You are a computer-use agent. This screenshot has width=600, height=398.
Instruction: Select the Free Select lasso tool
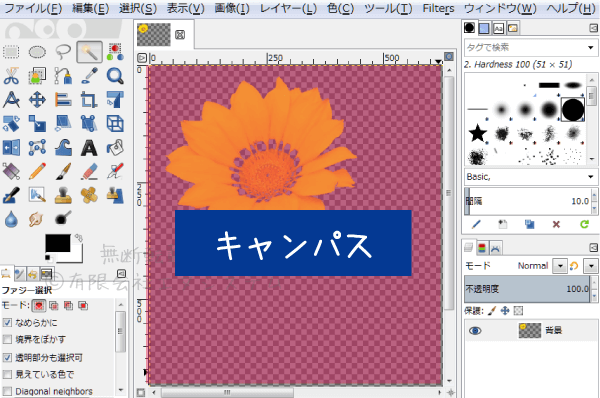[63, 52]
